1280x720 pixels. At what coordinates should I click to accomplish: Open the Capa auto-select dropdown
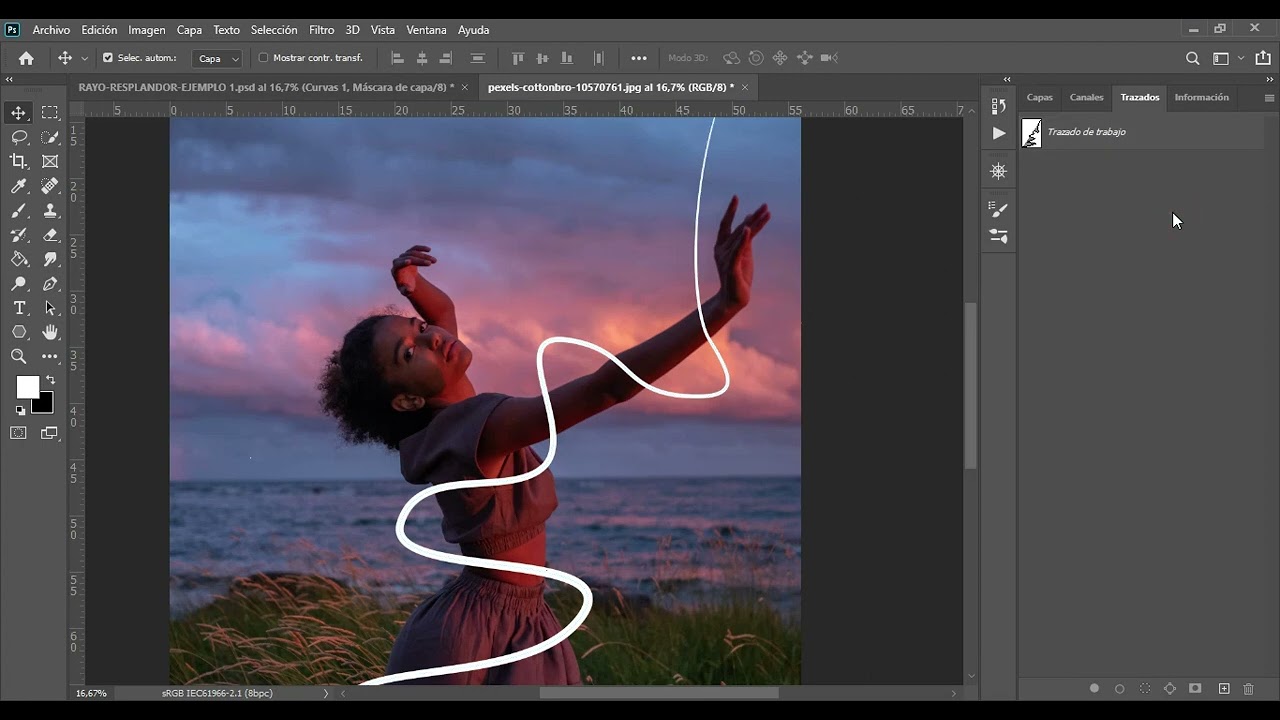coord(217,58)
